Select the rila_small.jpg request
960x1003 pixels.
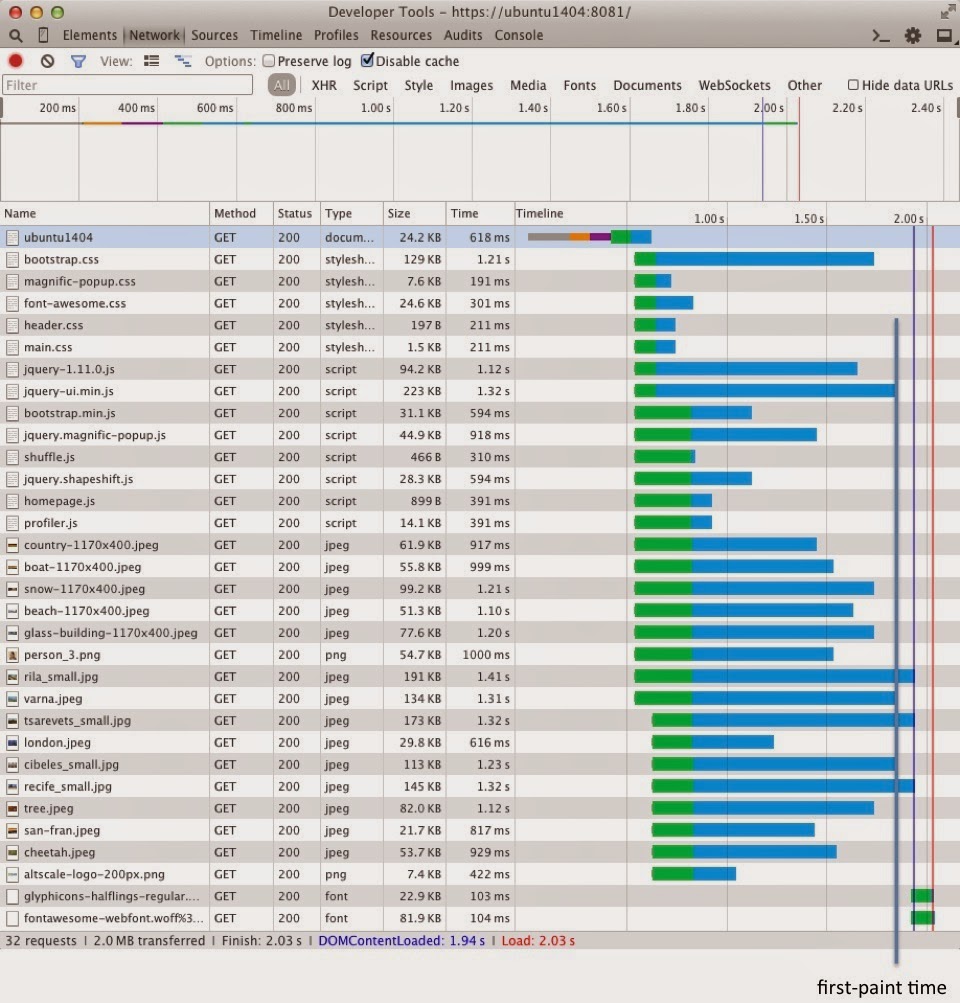tap(480, 677)
